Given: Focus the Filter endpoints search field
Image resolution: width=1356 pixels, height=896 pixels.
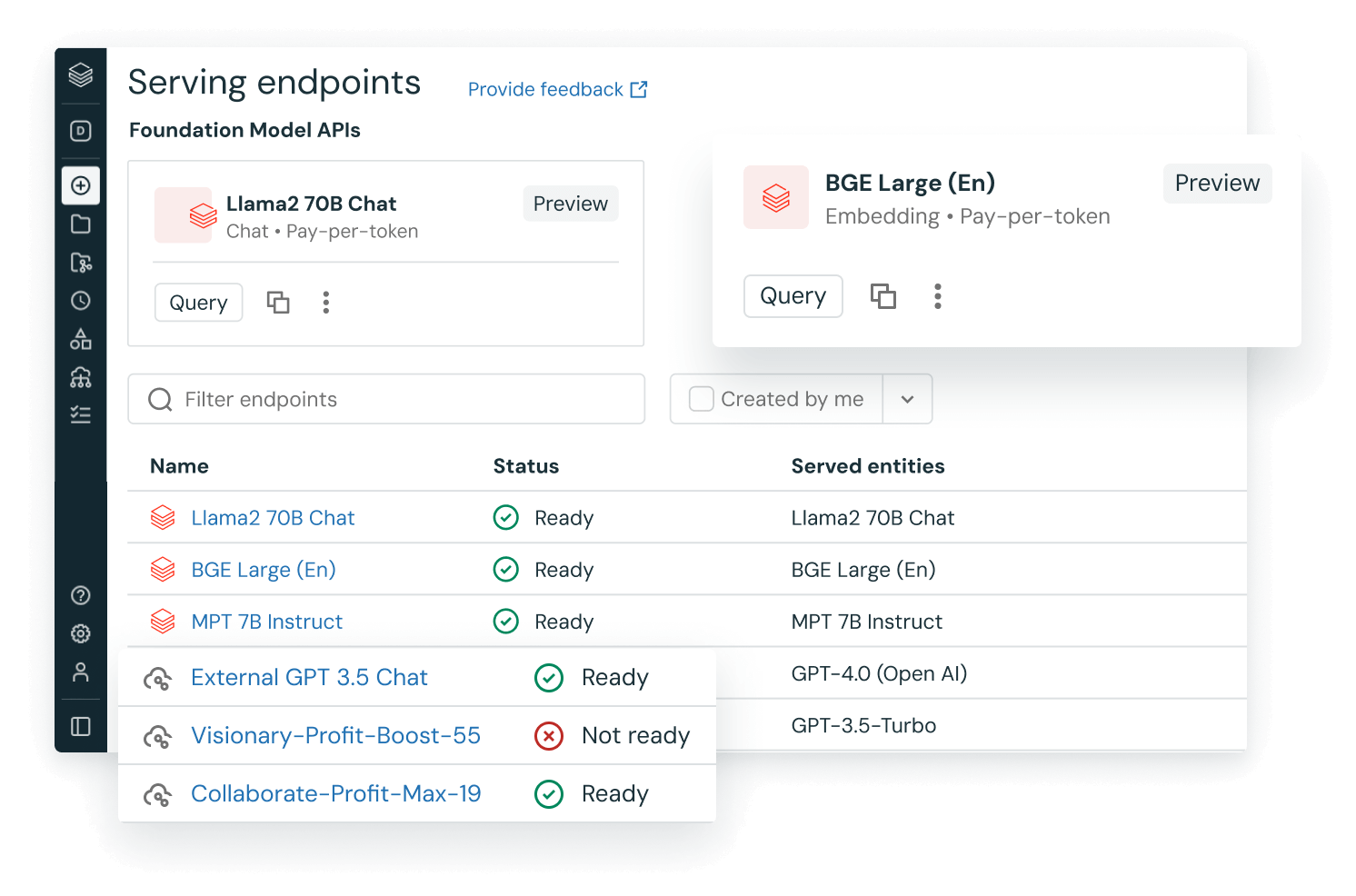Looking at the screenshot, I should 386,399.
